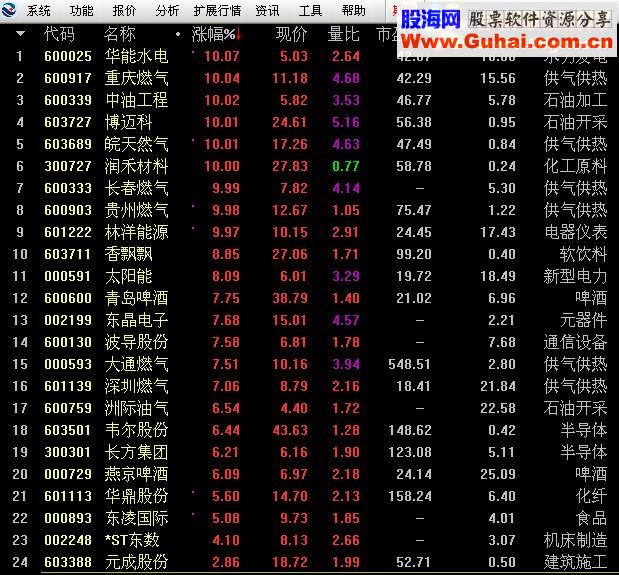This screenshot has width=619, height=575.
Task: Click the app logo icon in the menu bar
Action: [x=8, y=9]
